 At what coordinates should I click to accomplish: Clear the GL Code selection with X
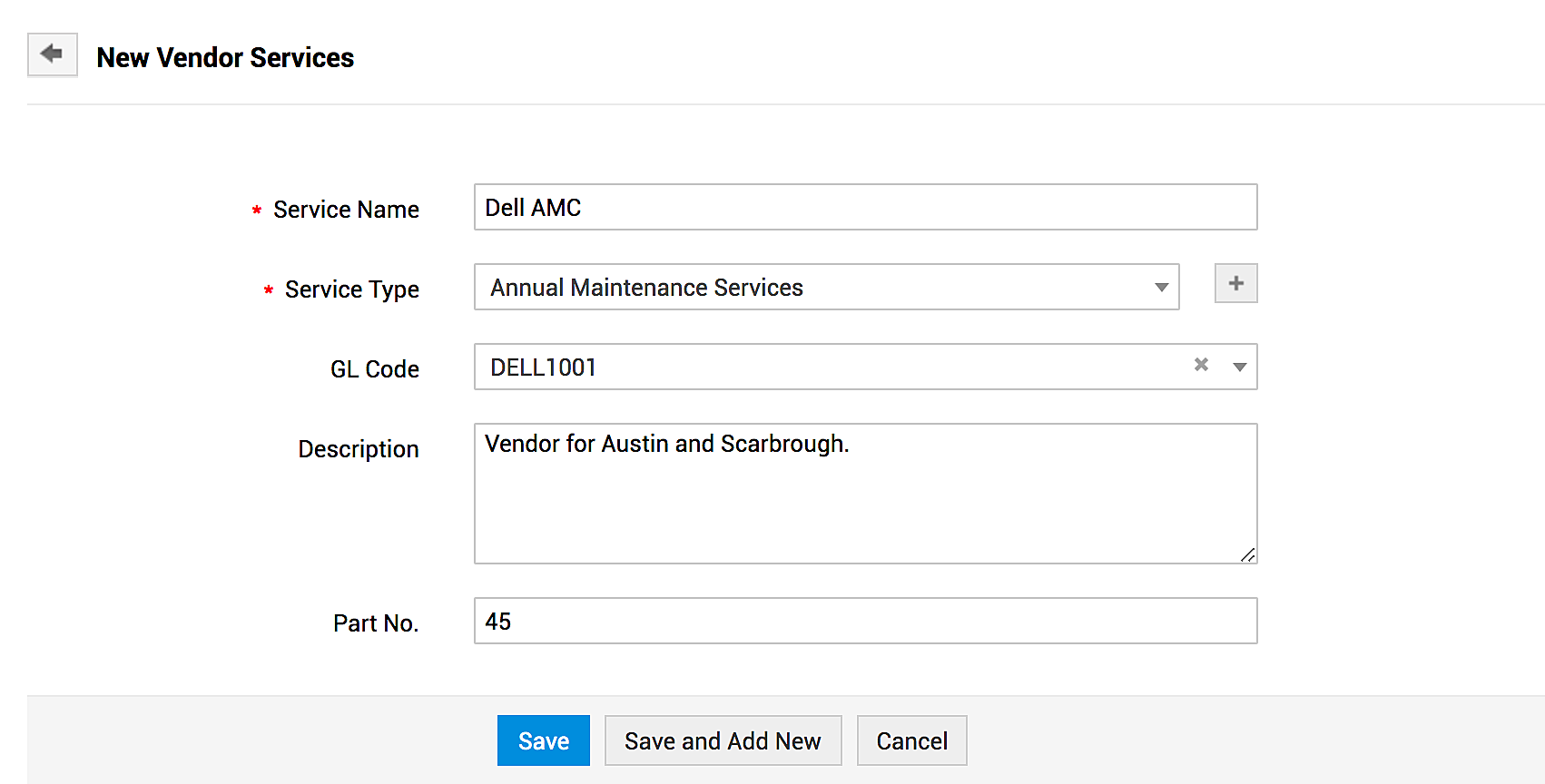pyautogui.click(x=1201, y=365)
